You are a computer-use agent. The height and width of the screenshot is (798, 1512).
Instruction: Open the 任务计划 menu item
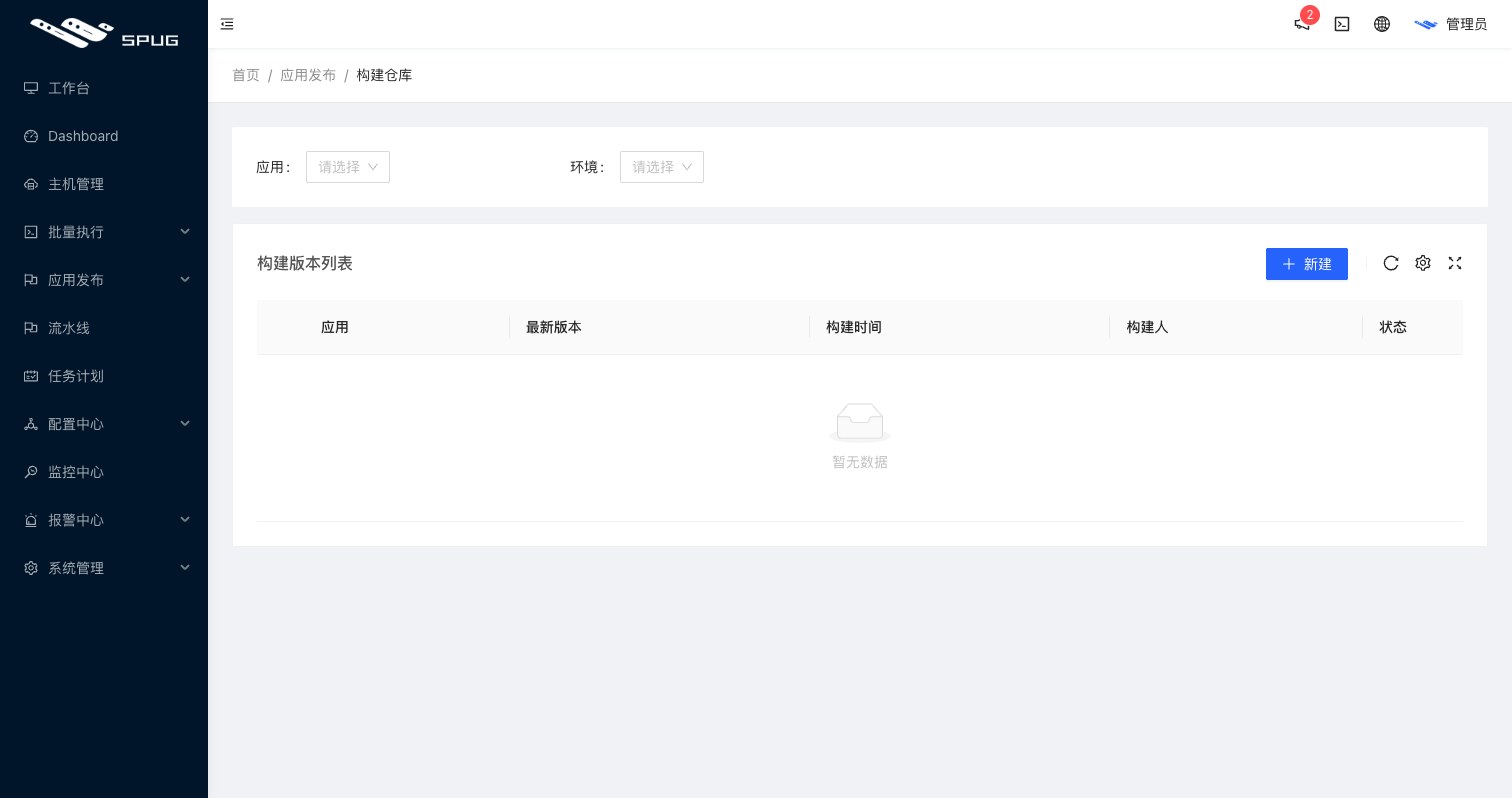pos(104,376)
